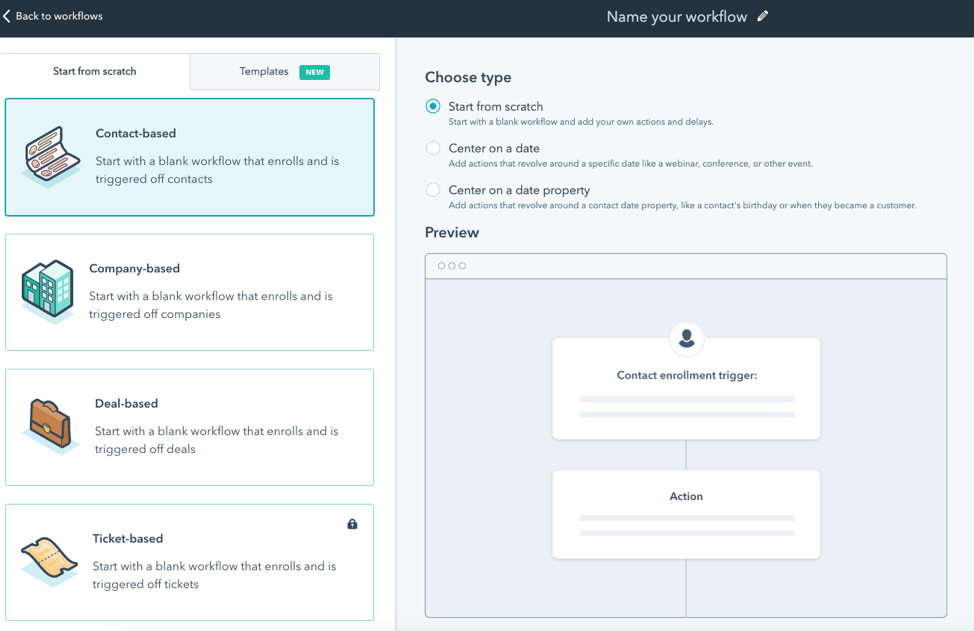Switch to the Start from scratch tab
The width and height of the screenshot is (974, 631).
point(95,72)
